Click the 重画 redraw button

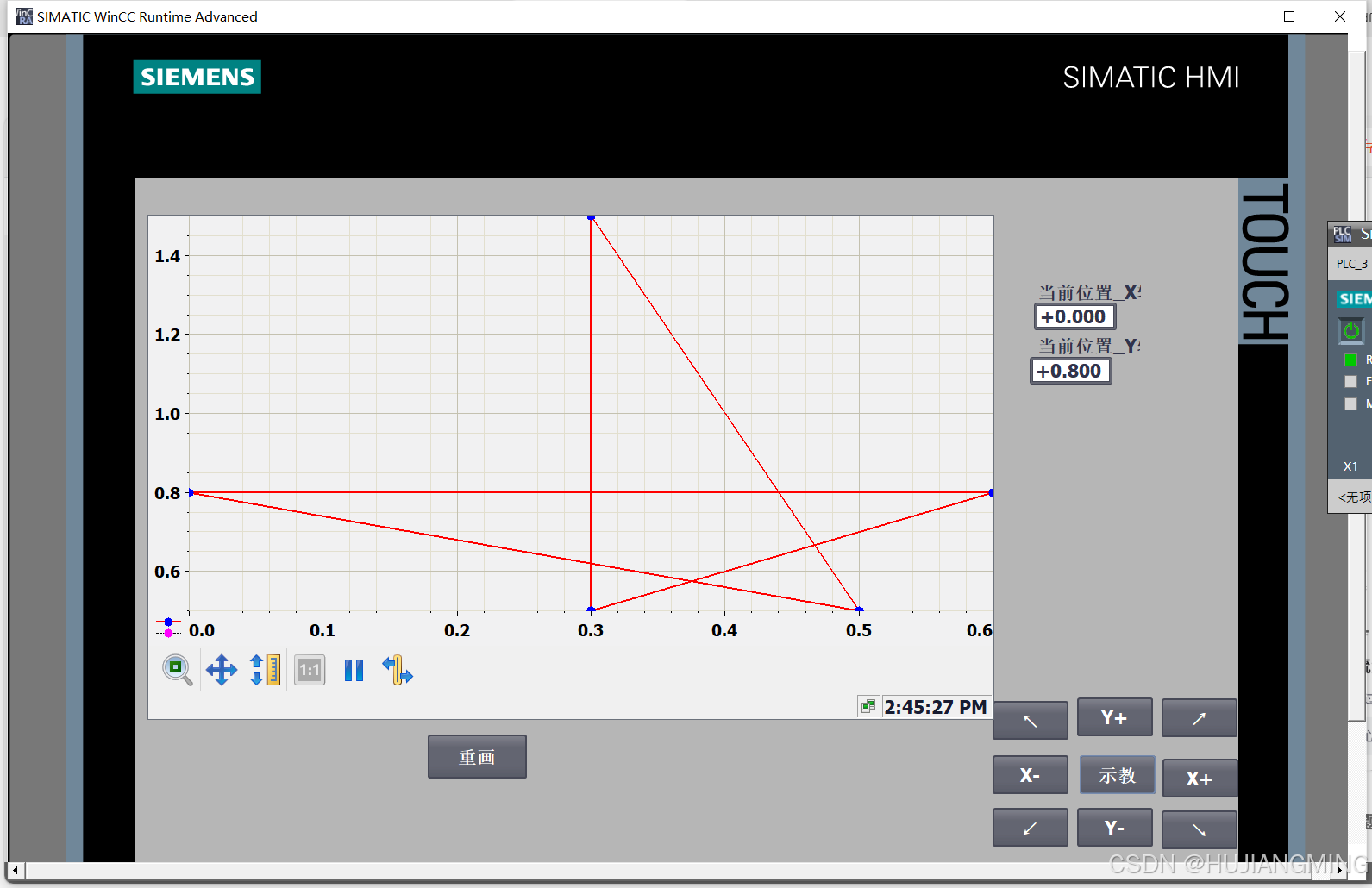pyautogui.click(x=477, y=757)
